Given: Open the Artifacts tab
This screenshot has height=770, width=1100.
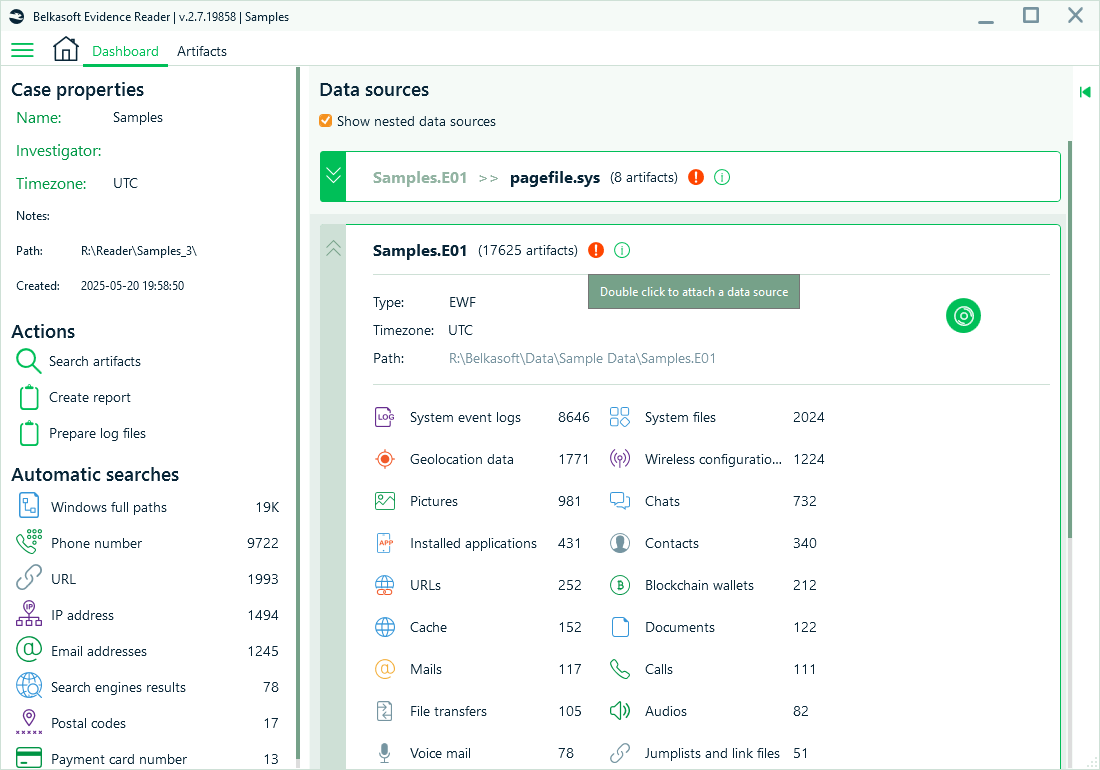Looking at the screenshot, I should click(x=202, y=51).
